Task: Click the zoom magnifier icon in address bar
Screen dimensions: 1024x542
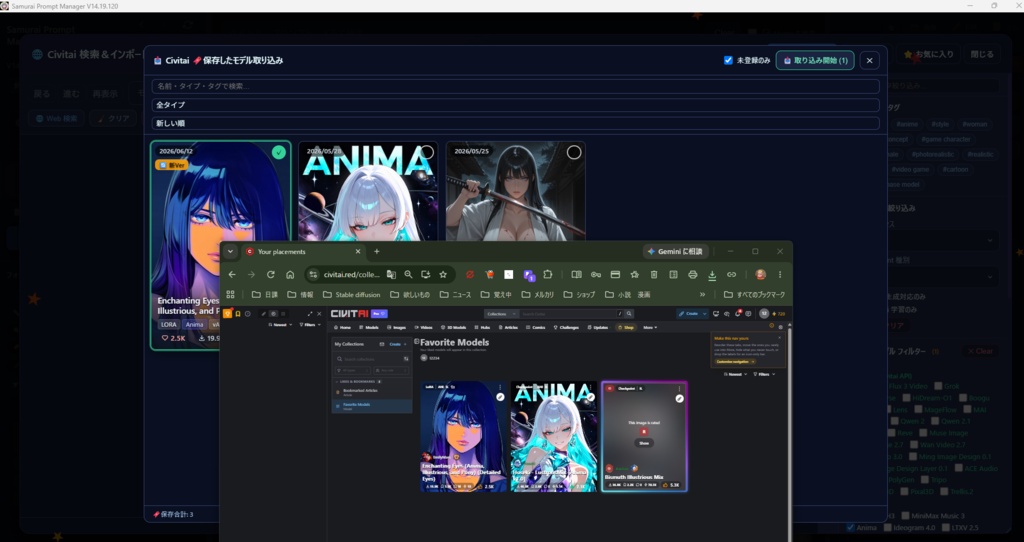Action: point(408,275)
